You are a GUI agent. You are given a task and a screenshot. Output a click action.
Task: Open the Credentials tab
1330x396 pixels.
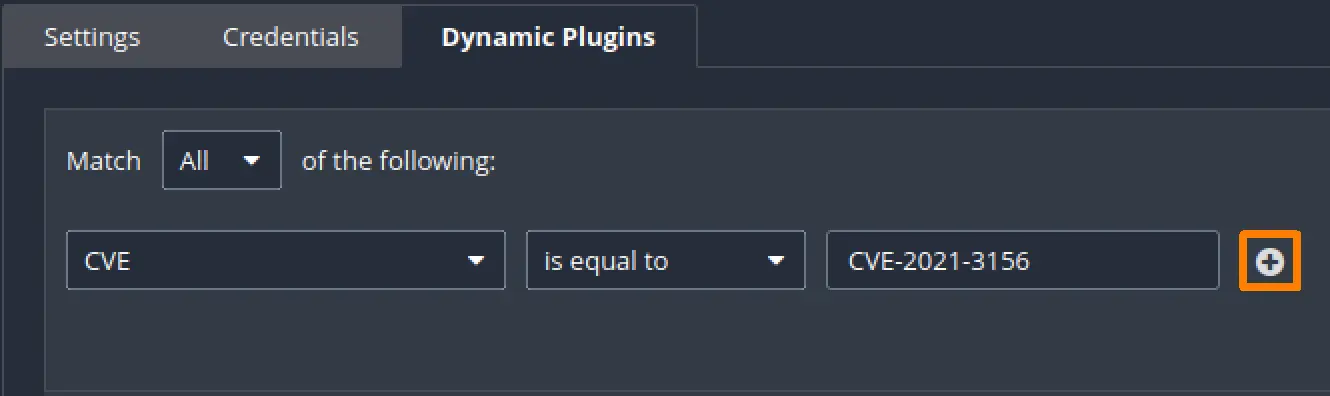290,38
